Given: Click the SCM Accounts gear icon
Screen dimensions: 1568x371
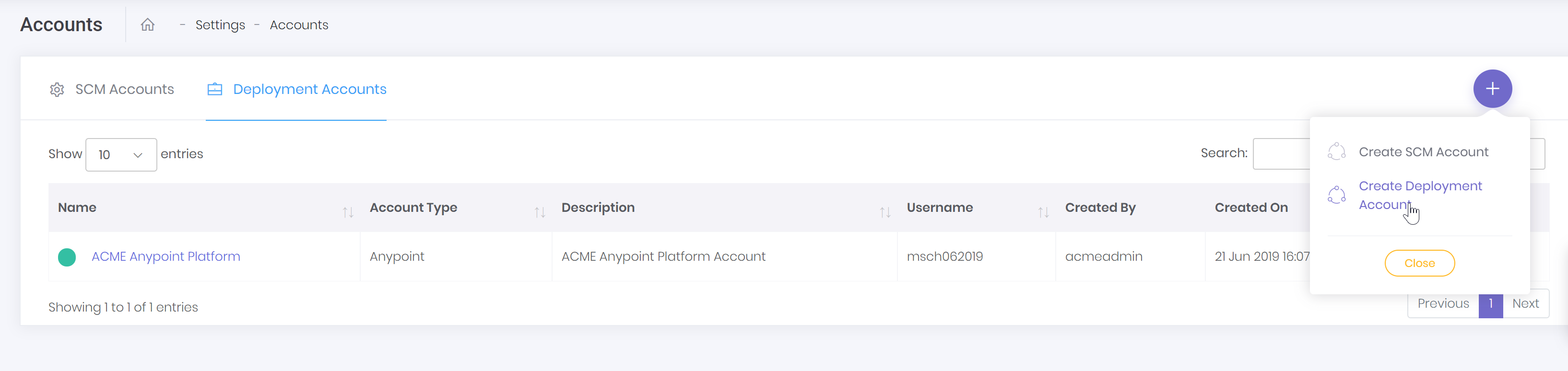Looking at the screenshot, I should 57,90.
